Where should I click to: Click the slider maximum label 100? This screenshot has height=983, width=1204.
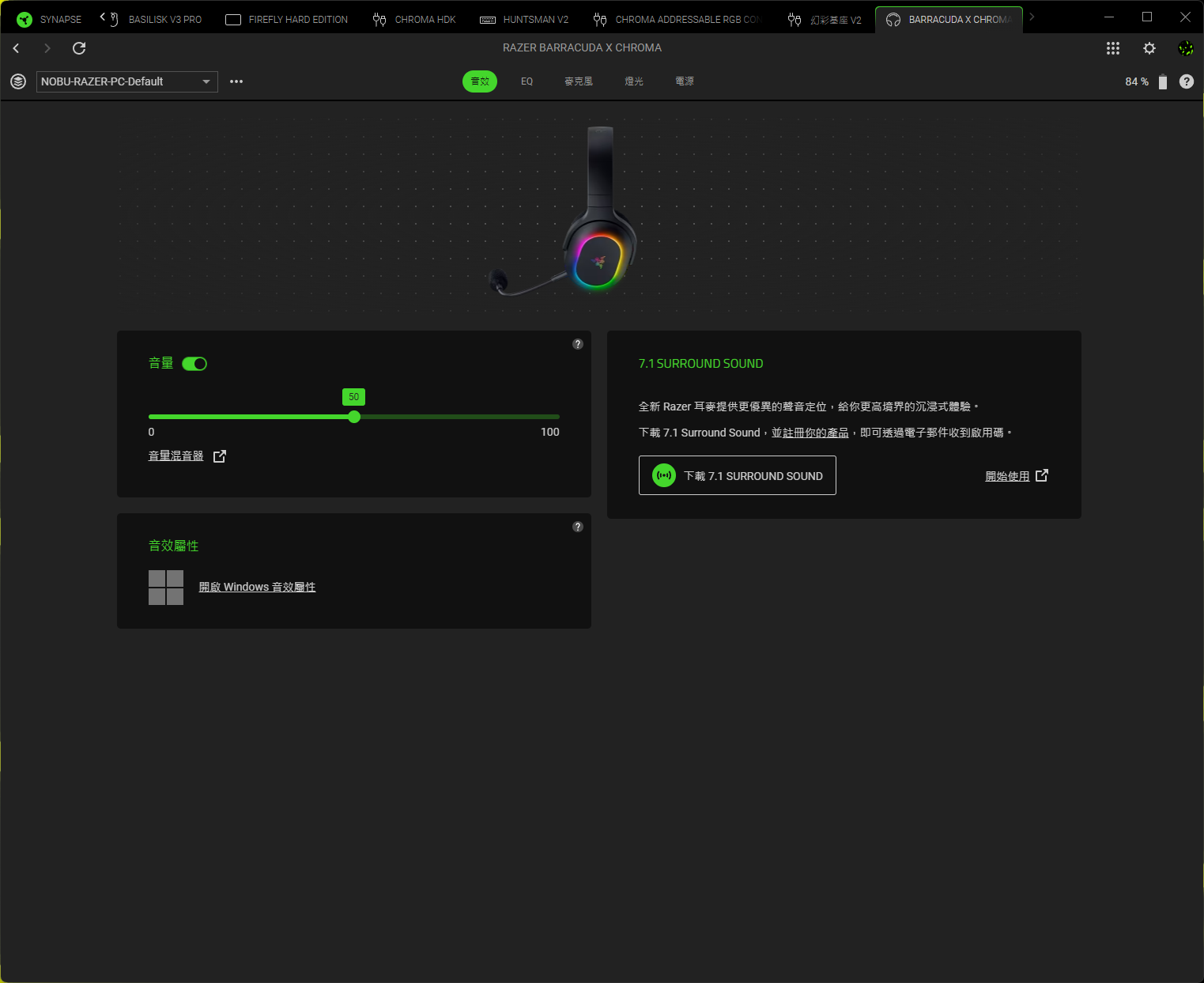550,432
